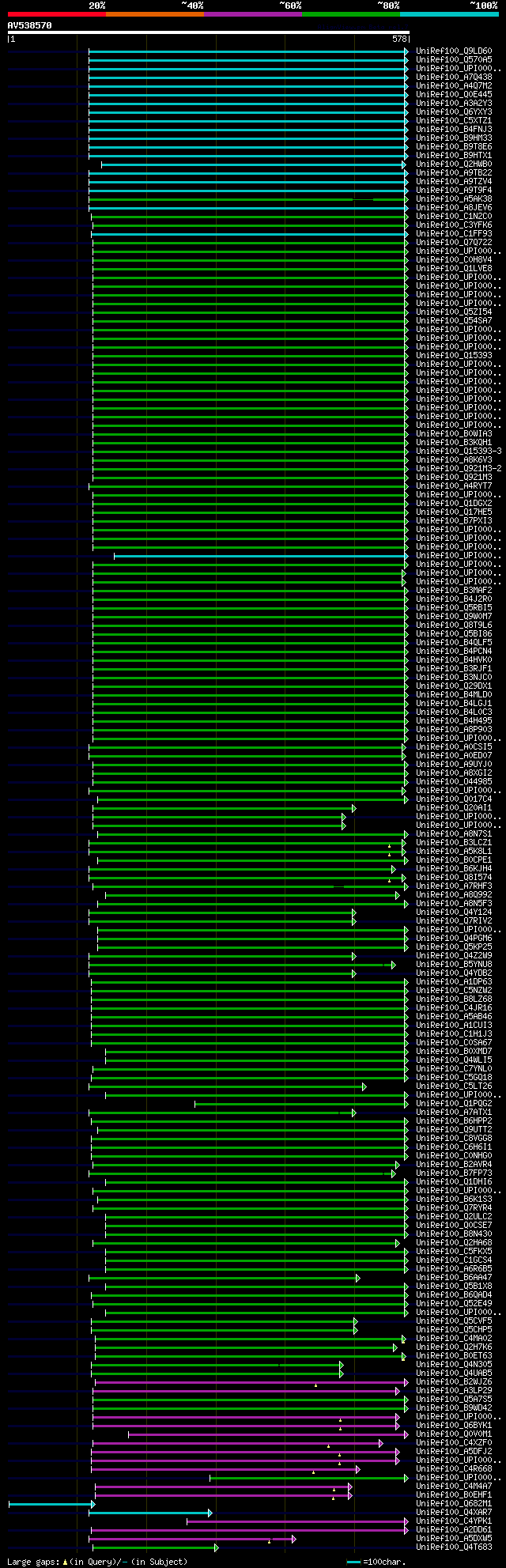This screenshot has width=506, height=1568.
Task: Select label UniRef100_O44985
Action: (x=454, y=782)
